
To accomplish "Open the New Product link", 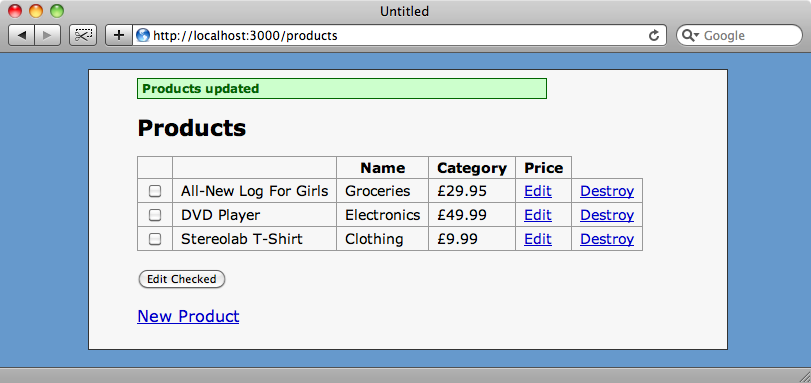I will point(188,316).
